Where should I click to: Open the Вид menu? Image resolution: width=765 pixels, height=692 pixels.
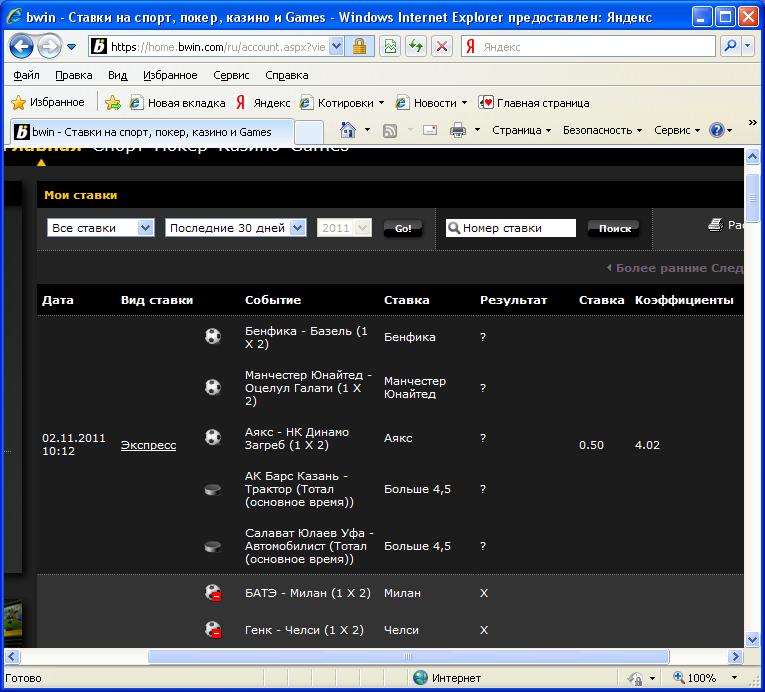[118, 75]
